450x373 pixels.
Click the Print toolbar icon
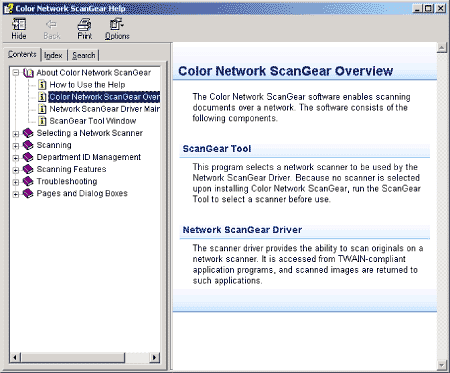84,24
